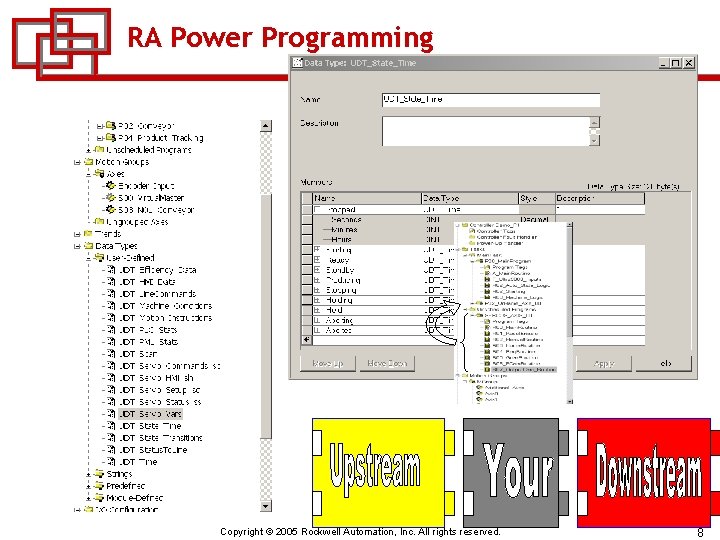This screenshot has width=720, height=540.
Task: Select UDT State Time in tree
Action: coord(150,426)
